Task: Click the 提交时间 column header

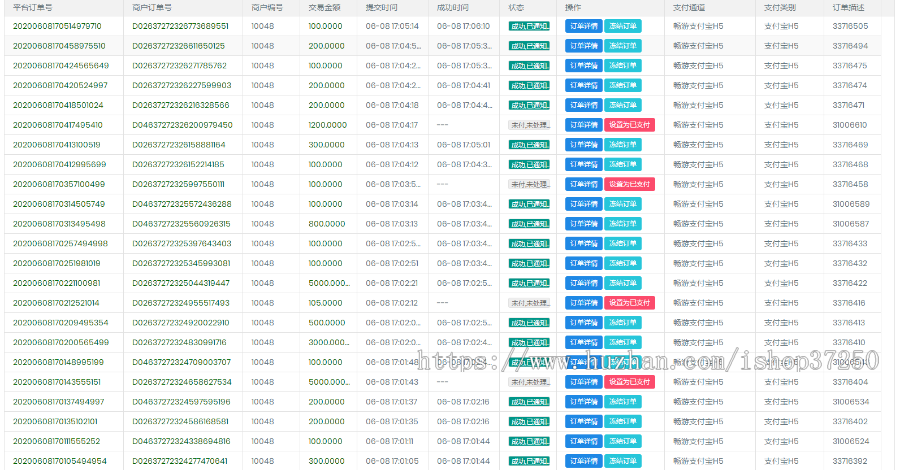Action: pyautogui.click(x=382, y=7)
